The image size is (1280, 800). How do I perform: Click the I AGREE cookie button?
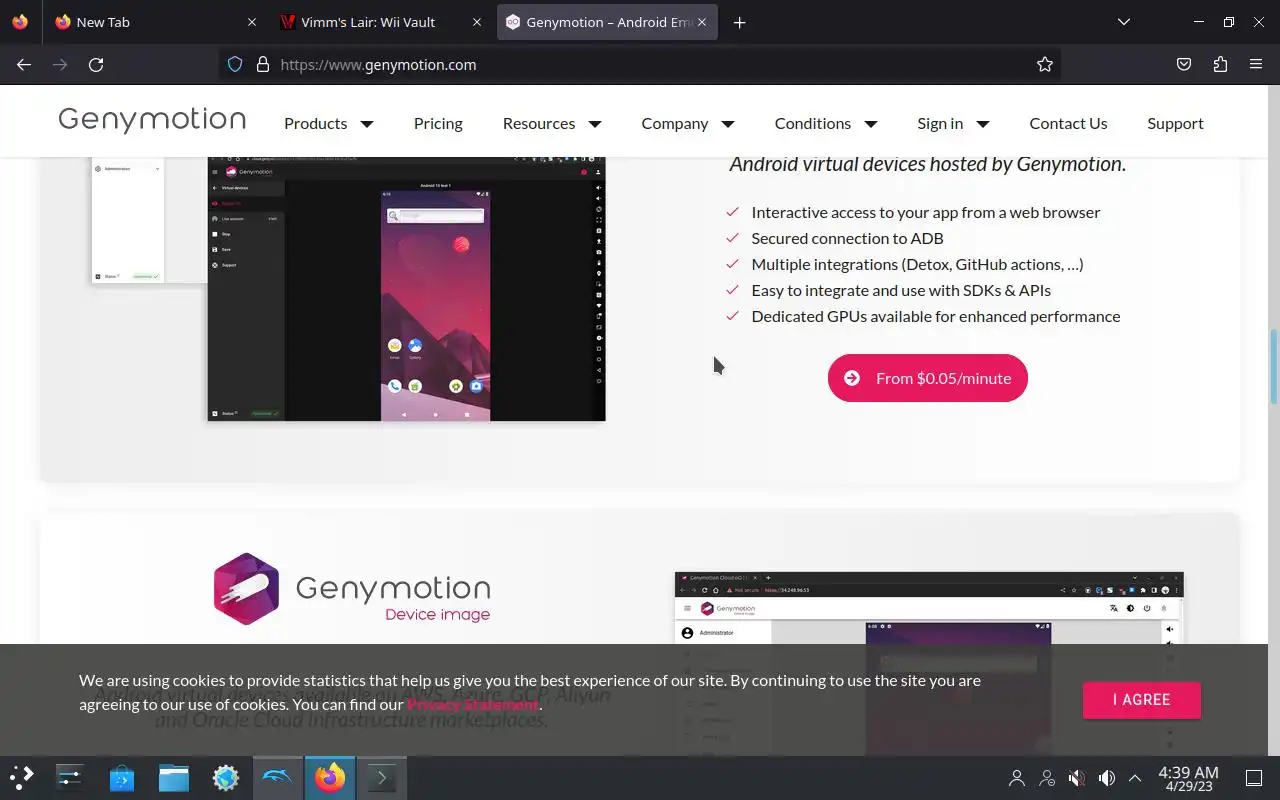coord(1141,700)
